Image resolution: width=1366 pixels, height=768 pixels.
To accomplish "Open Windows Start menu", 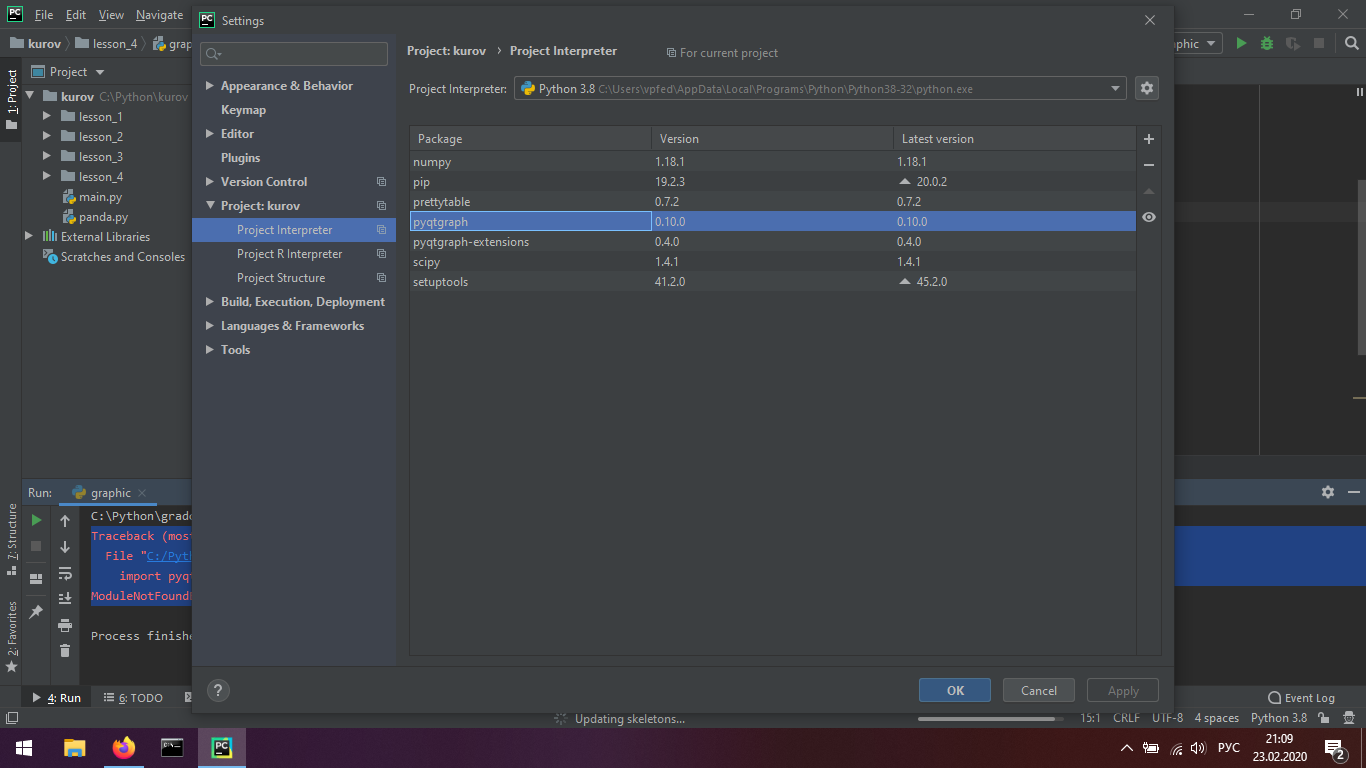I will [24, 748].
